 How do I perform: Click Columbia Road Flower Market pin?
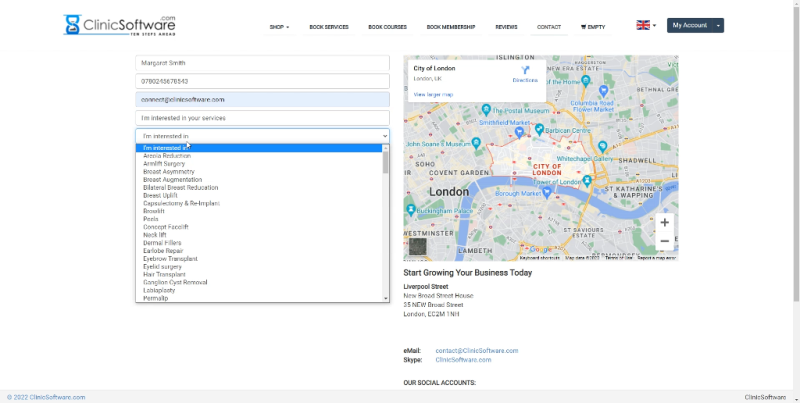tap(604, 91)
